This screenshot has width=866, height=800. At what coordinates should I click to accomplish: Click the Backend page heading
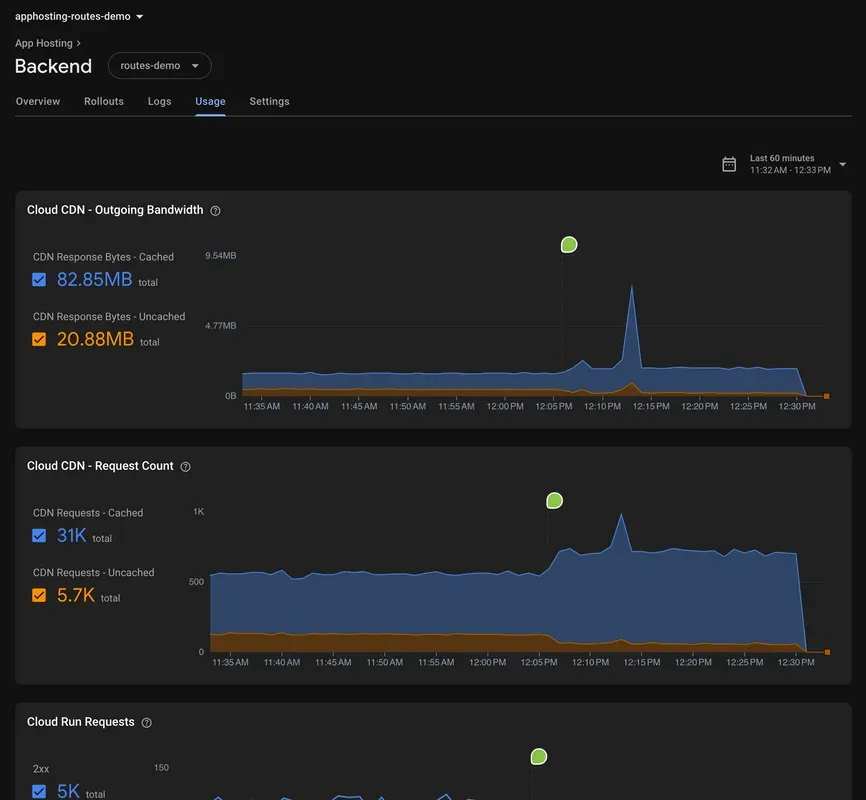pos(54,66)
